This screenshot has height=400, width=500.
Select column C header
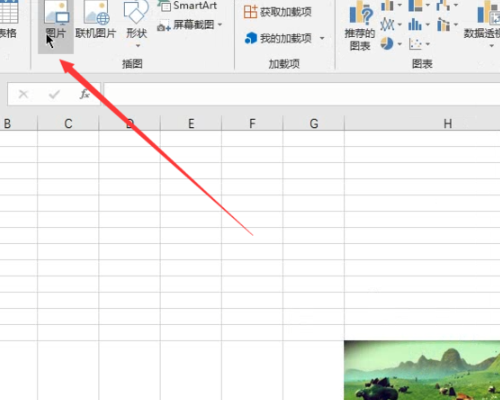(x=68, y=124)
